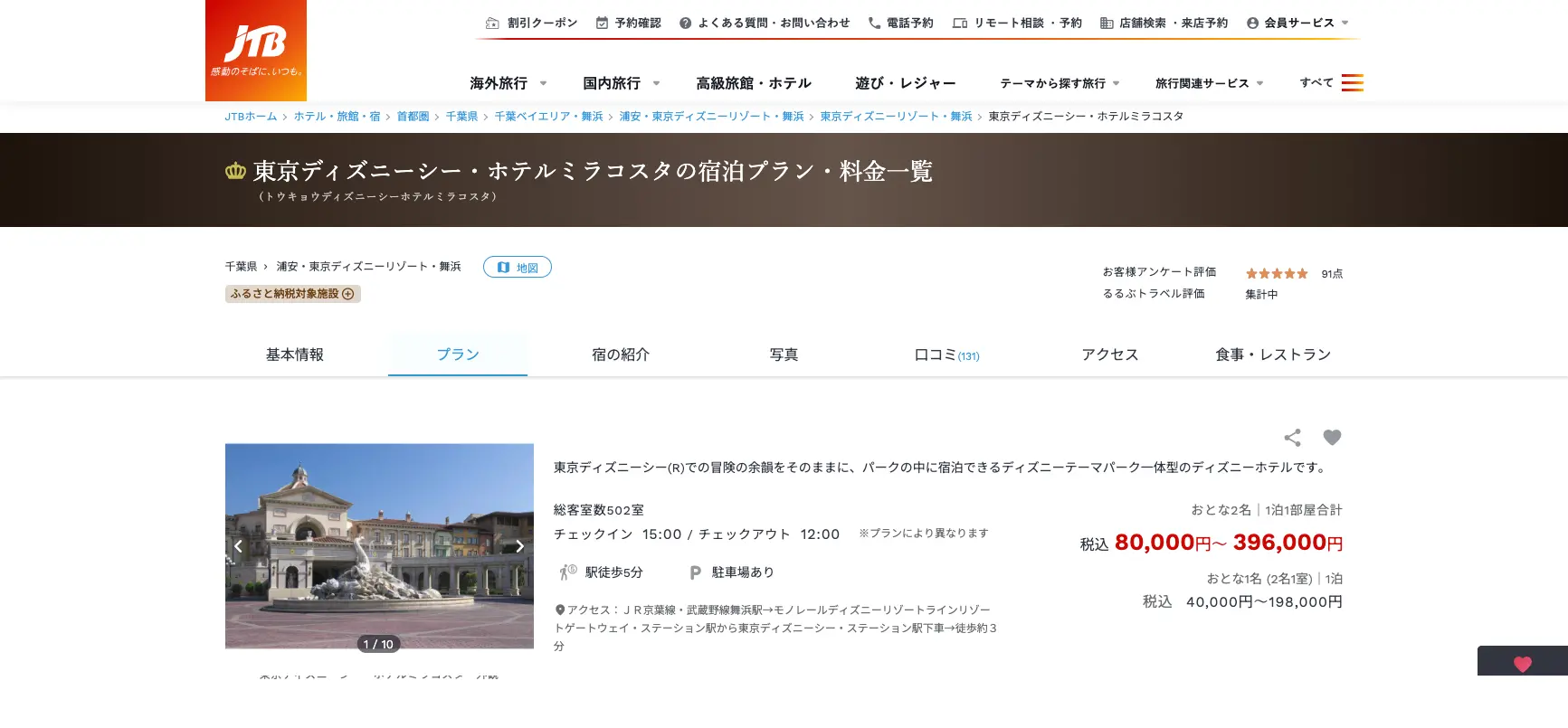Open 会員サービス dropdown

[1297, 24]
